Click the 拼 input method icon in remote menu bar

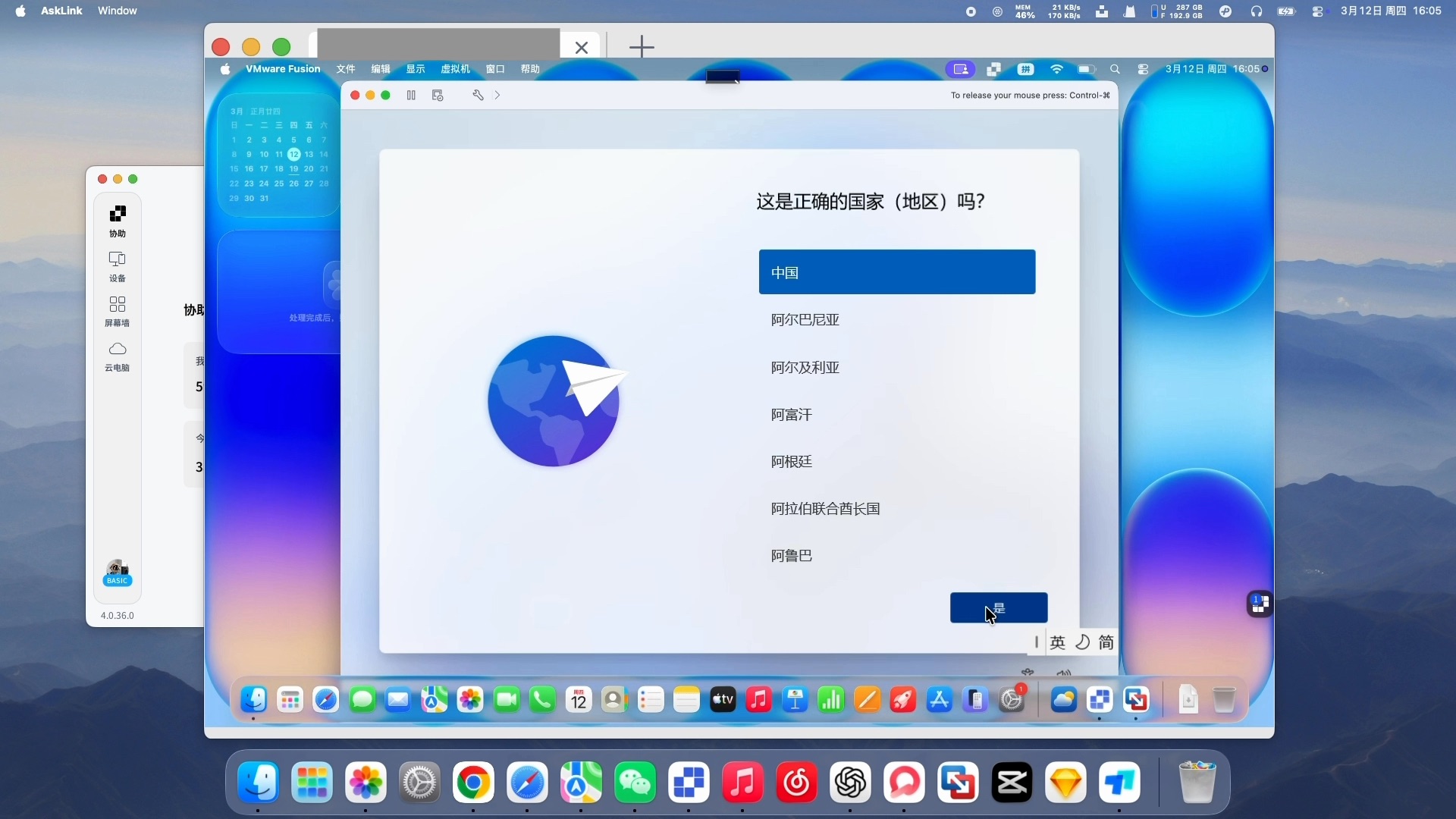(1026, 69)
